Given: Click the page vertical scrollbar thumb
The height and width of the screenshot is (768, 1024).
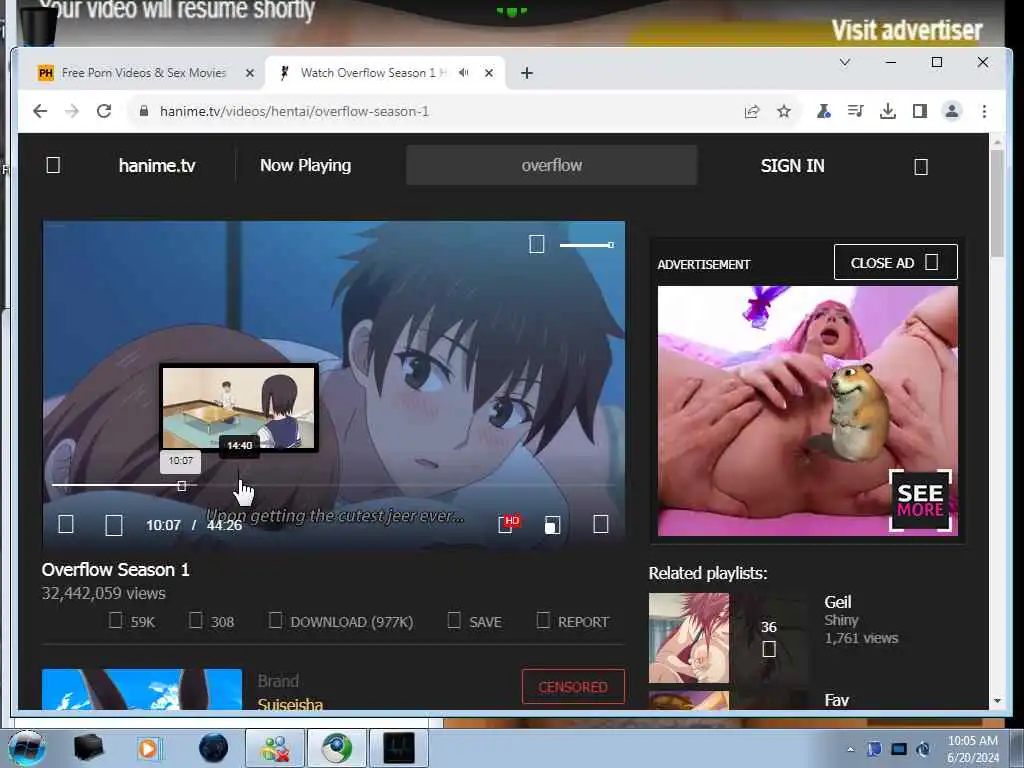Looking at the screenshot, I should [x=997, y=202].
